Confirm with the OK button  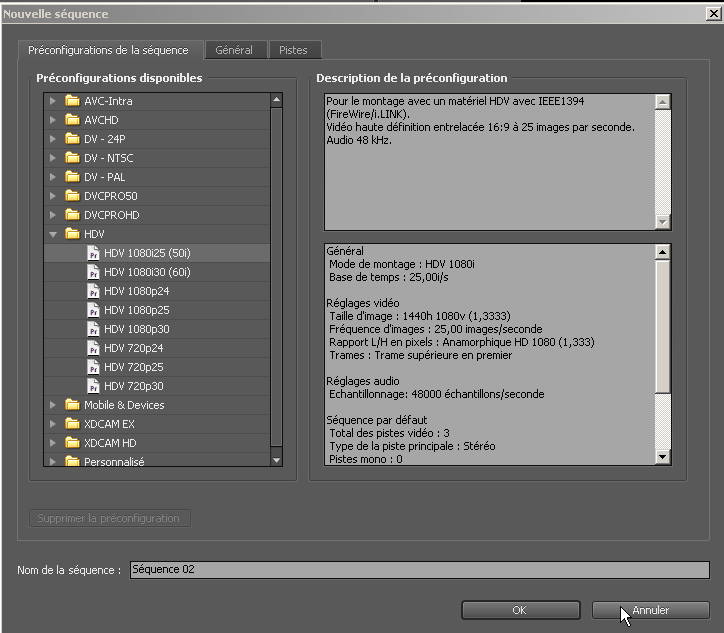pos(520,610)
